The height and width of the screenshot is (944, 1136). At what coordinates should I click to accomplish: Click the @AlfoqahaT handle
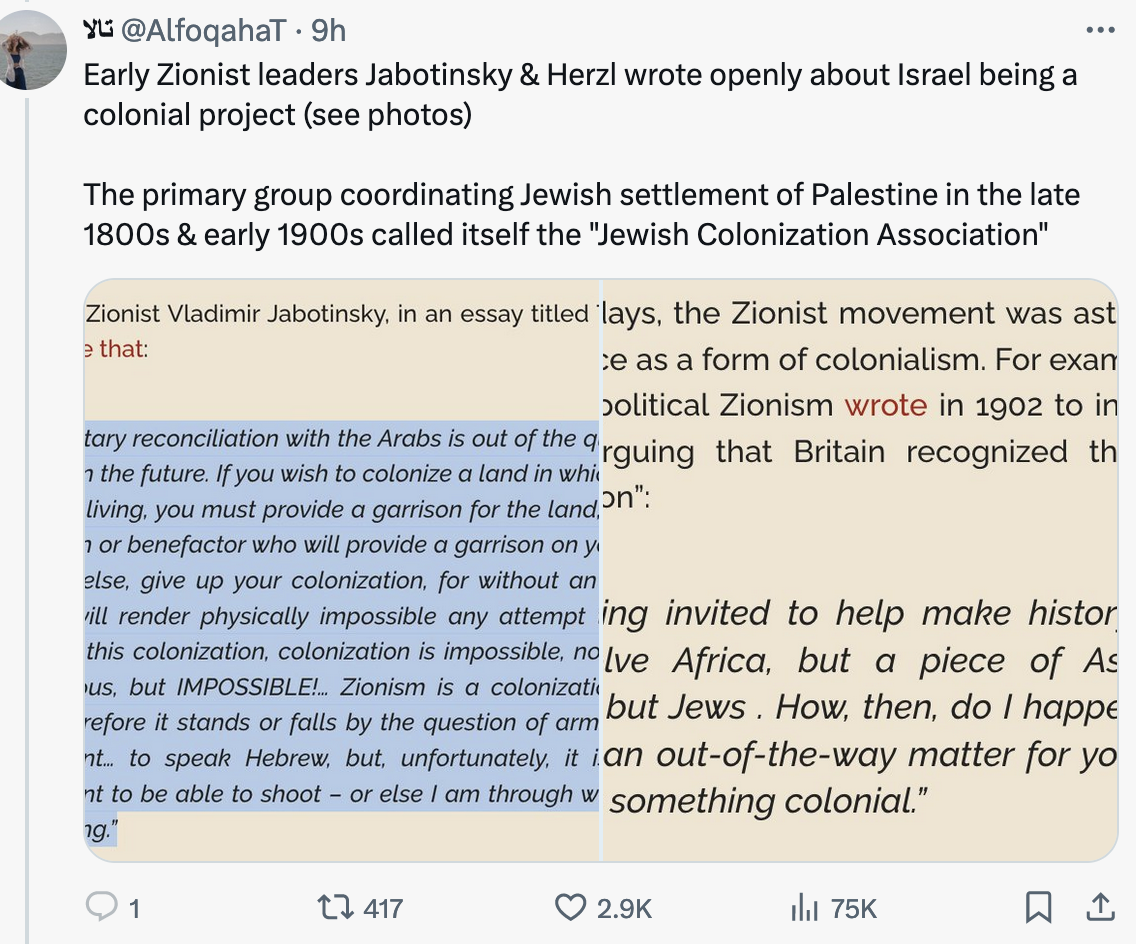click(x=204, y=31)
